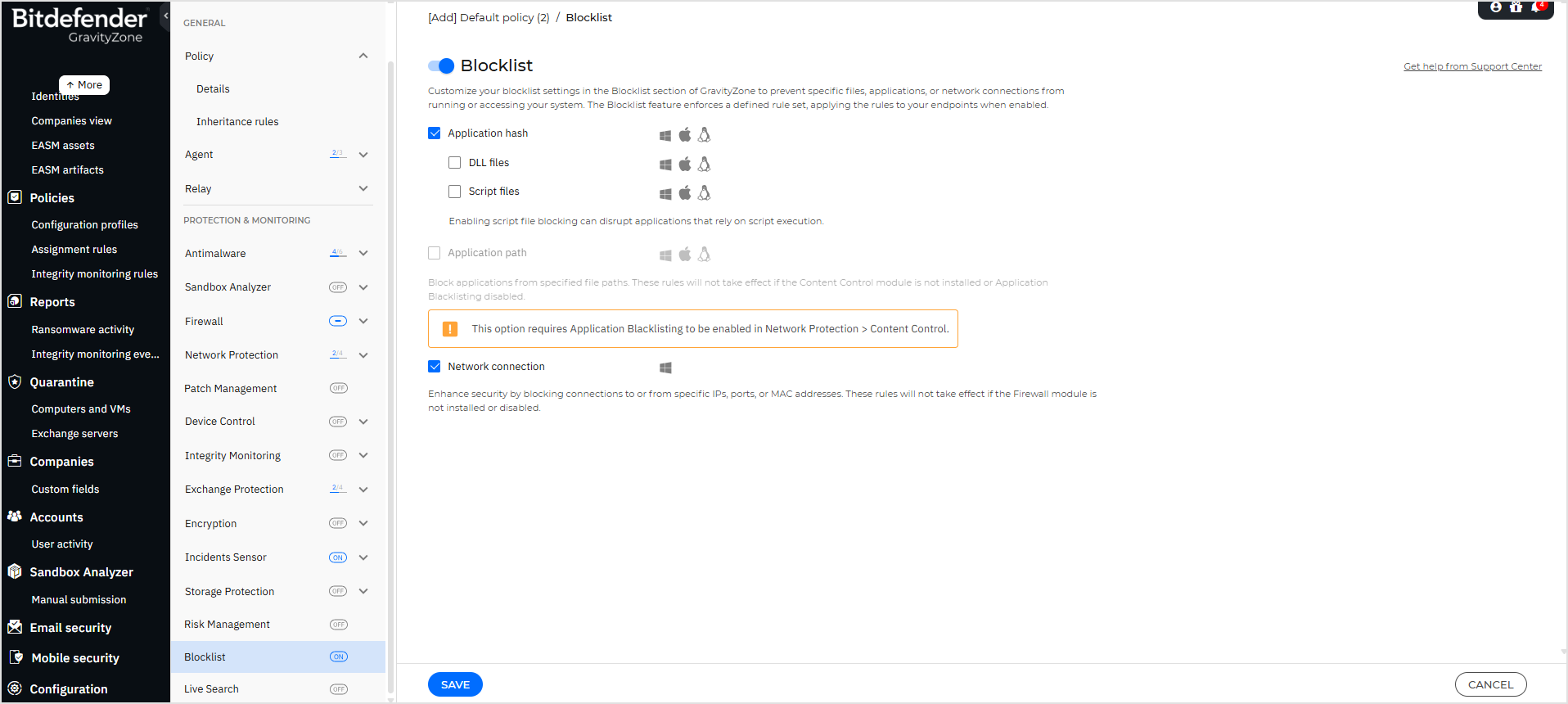1568x704 pixels.
Task: Expand the Device Control chevron
Action: [x=363, y=422]
